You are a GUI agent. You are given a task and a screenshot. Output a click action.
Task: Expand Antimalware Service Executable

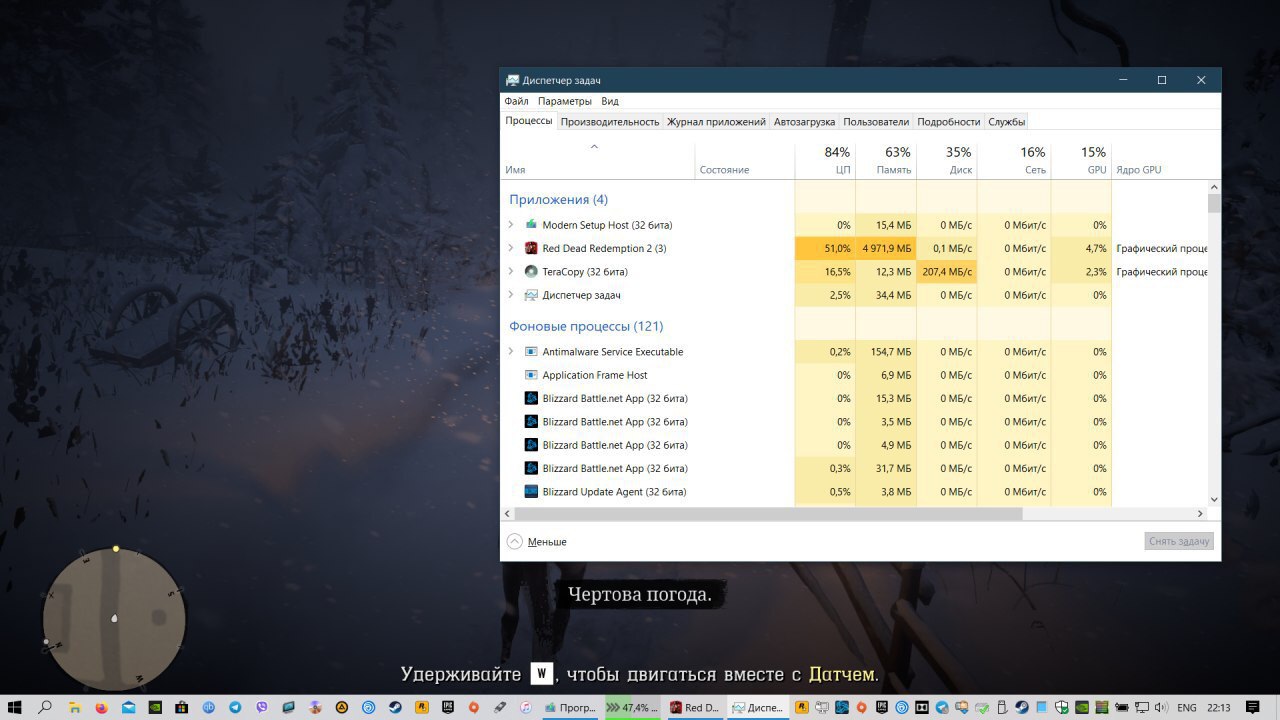[511, 351]
